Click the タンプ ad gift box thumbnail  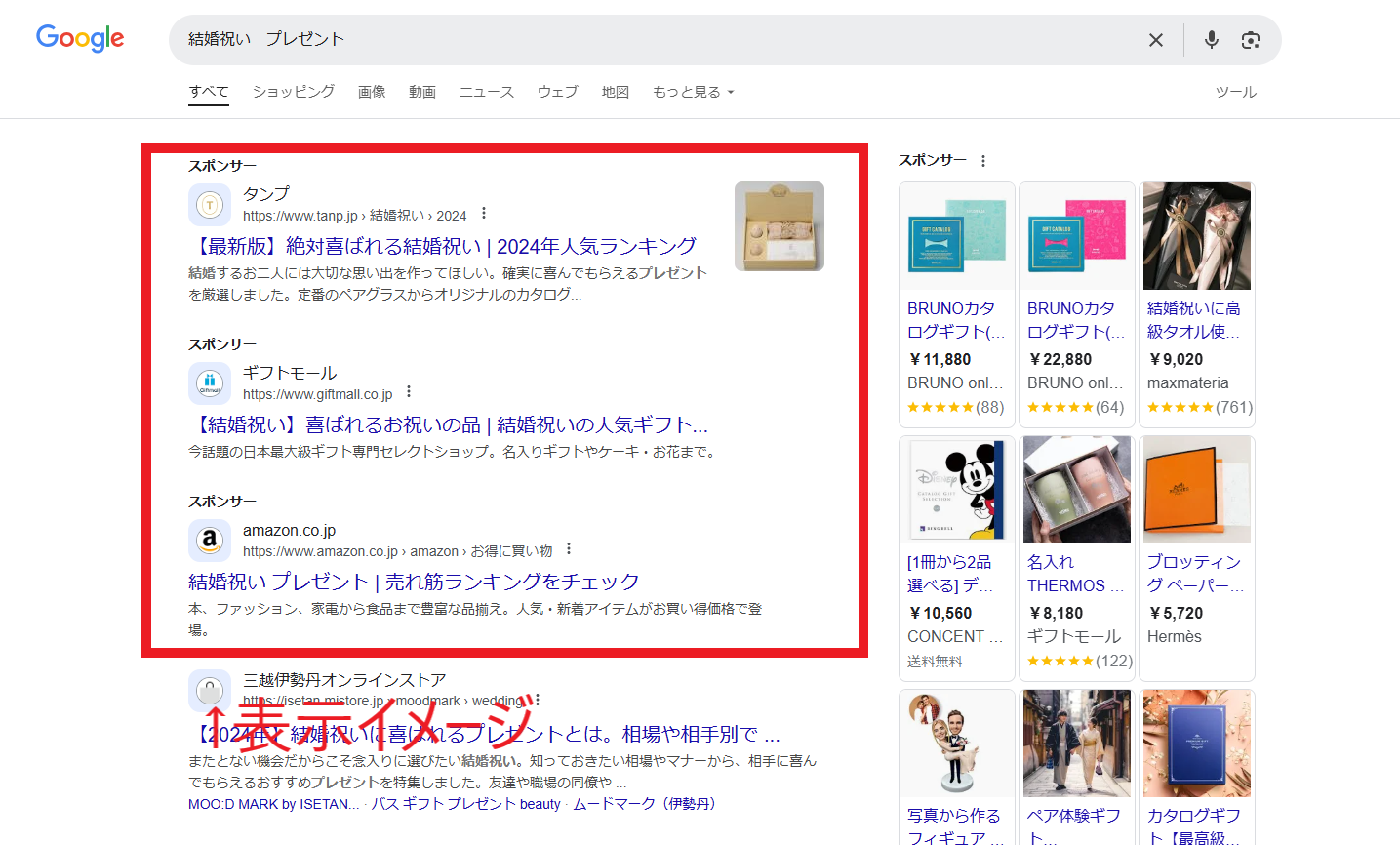(x=780, y=226)
